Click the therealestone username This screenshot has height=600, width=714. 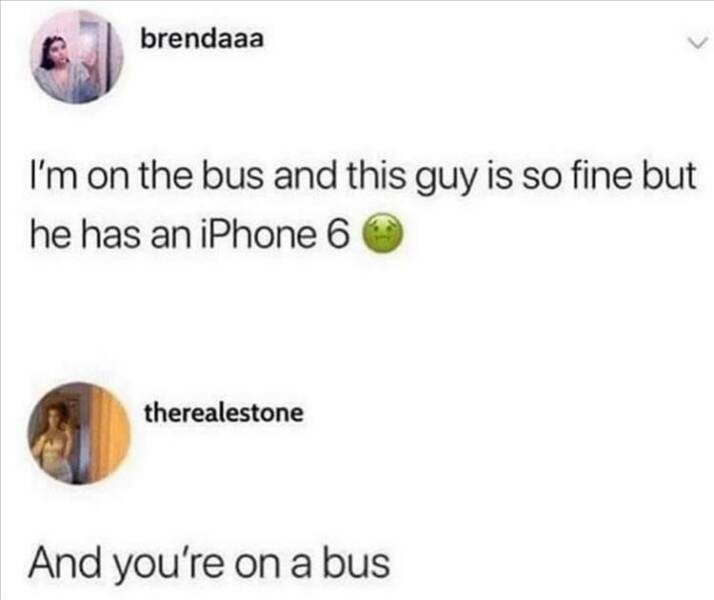click(224, 413)
